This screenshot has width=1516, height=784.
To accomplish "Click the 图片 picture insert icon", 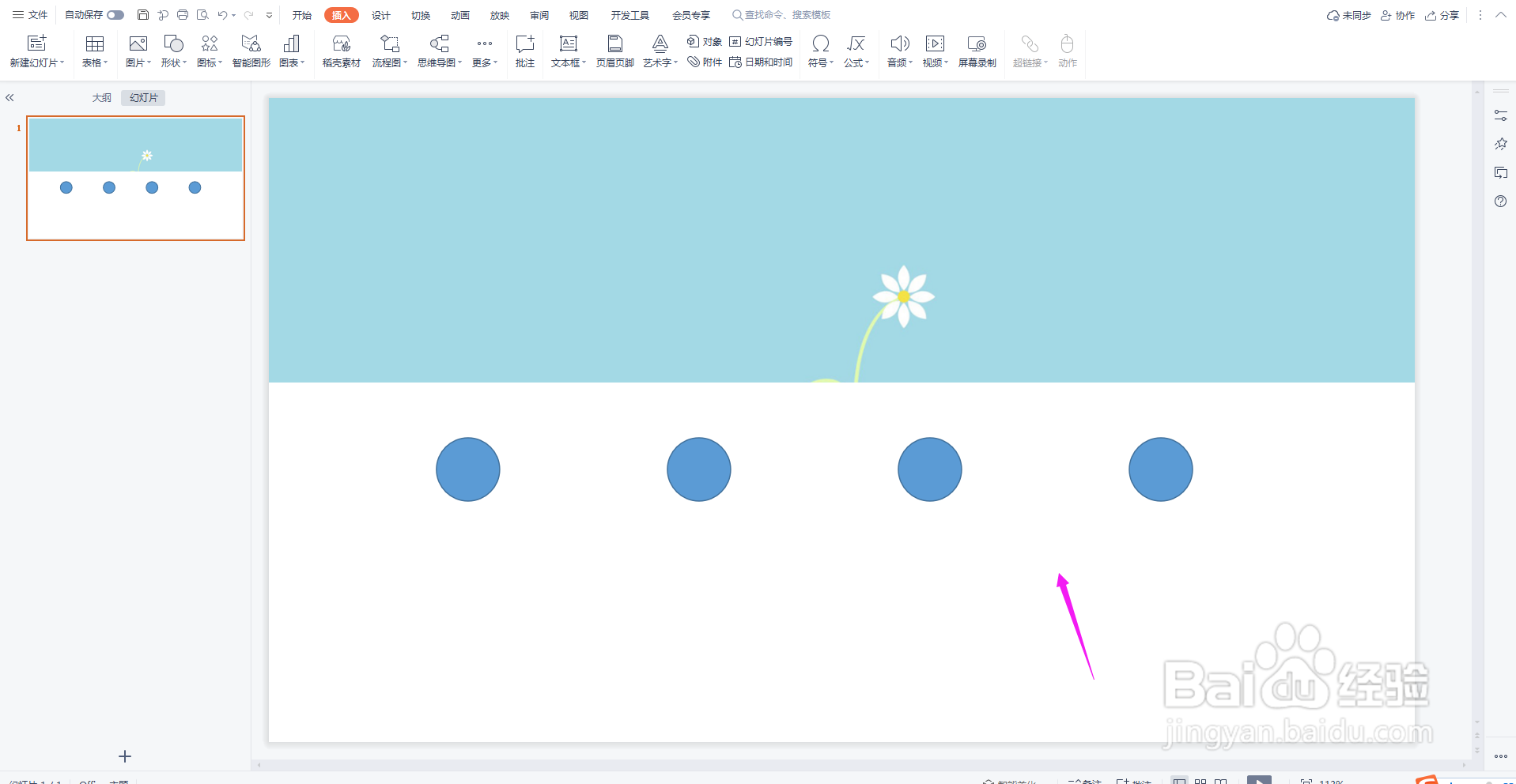I will coord(138,43).
